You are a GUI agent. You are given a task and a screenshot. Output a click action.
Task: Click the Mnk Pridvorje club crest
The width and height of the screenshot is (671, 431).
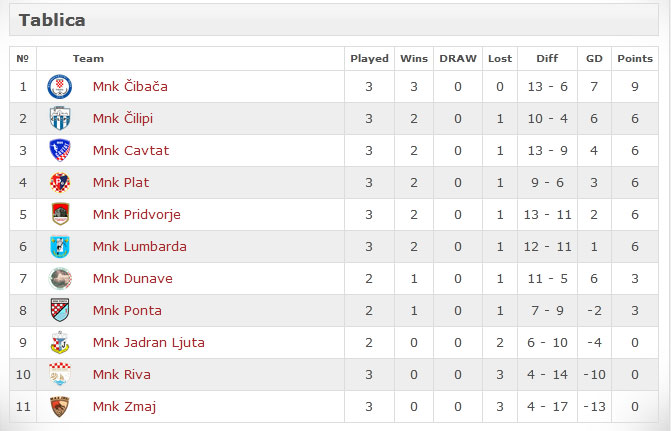[60, 215]
